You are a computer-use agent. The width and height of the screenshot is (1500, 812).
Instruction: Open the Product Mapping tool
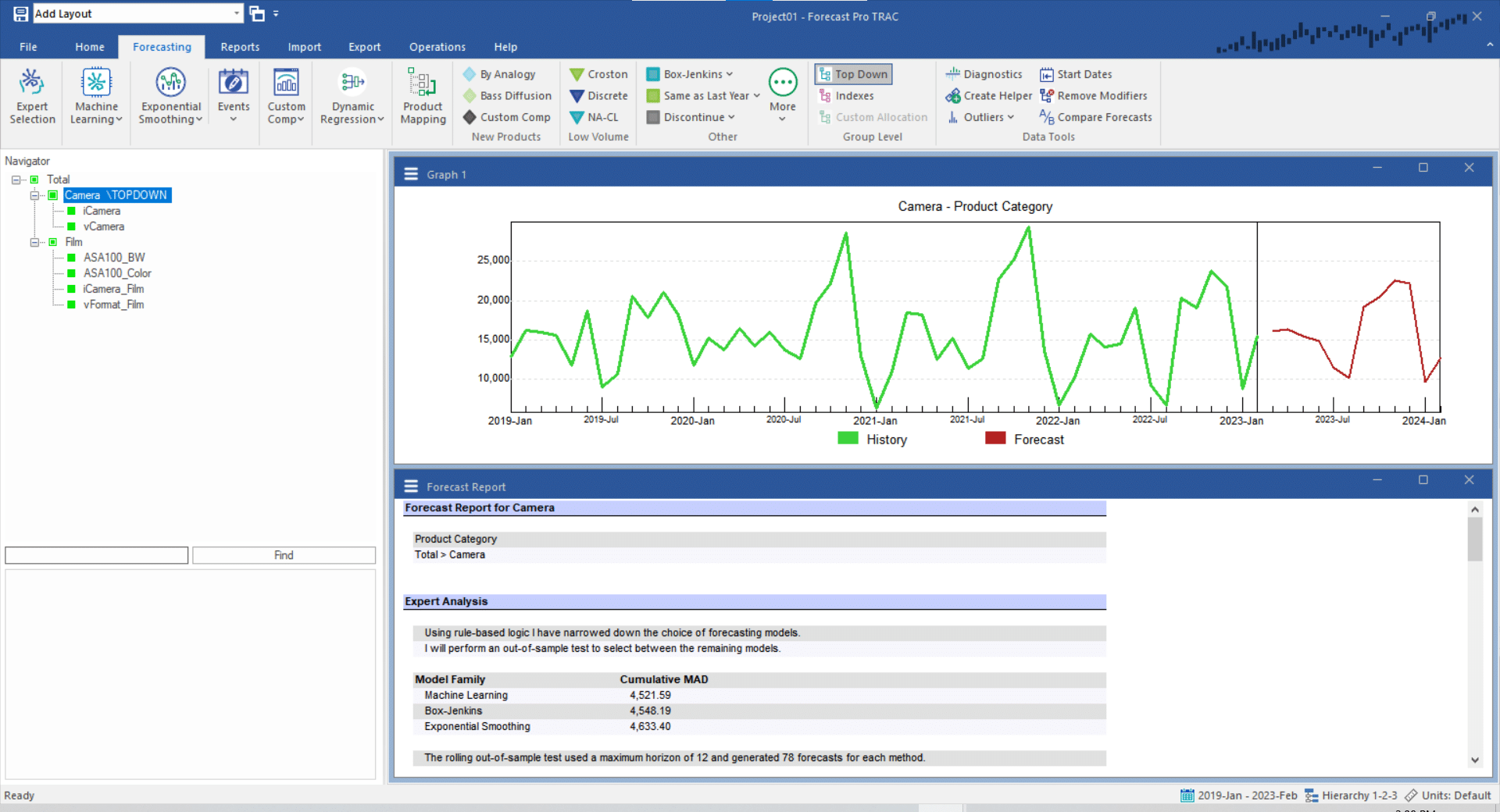point(422,95)
